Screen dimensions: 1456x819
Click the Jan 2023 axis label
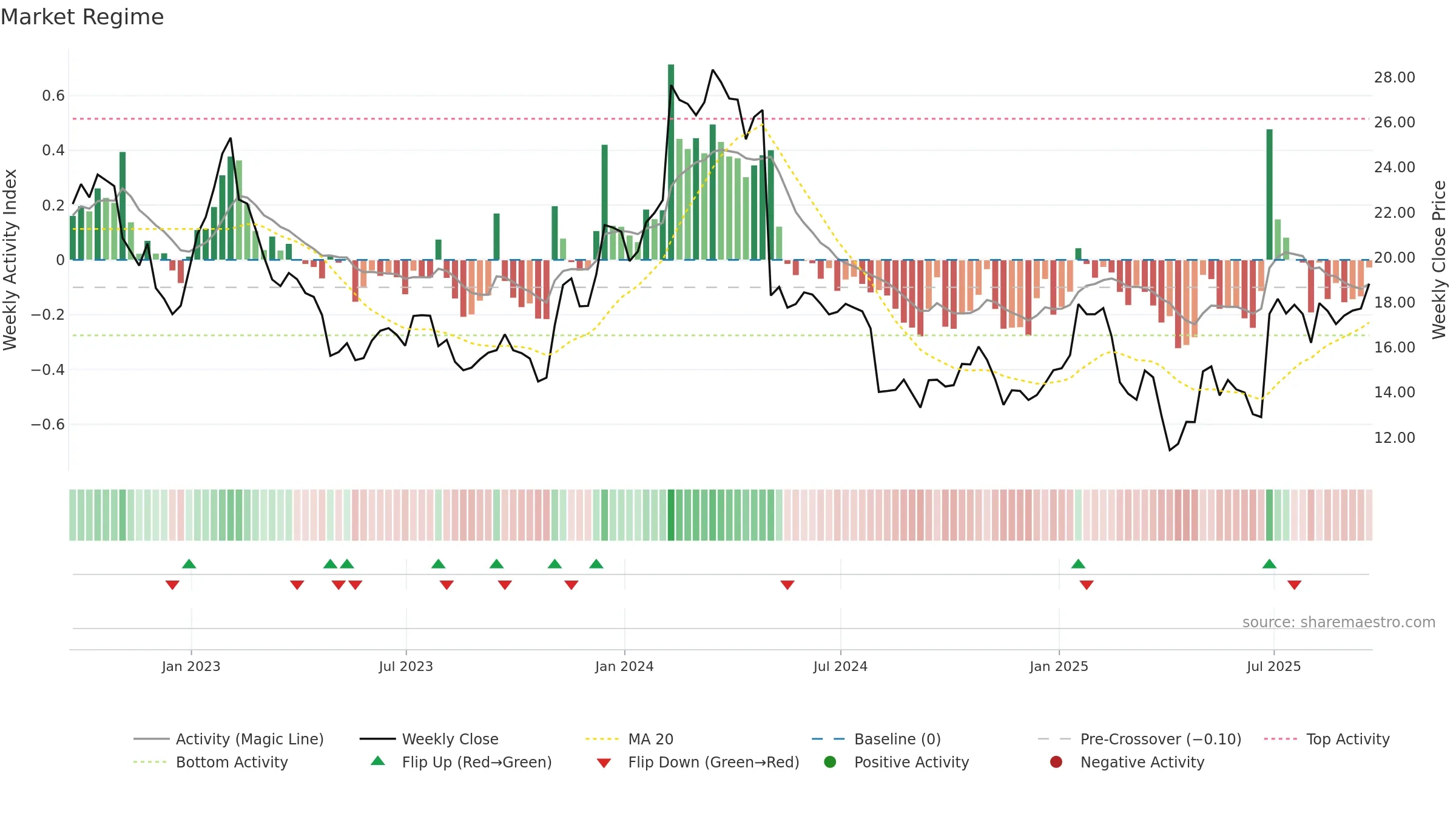(x=191, y=666)
